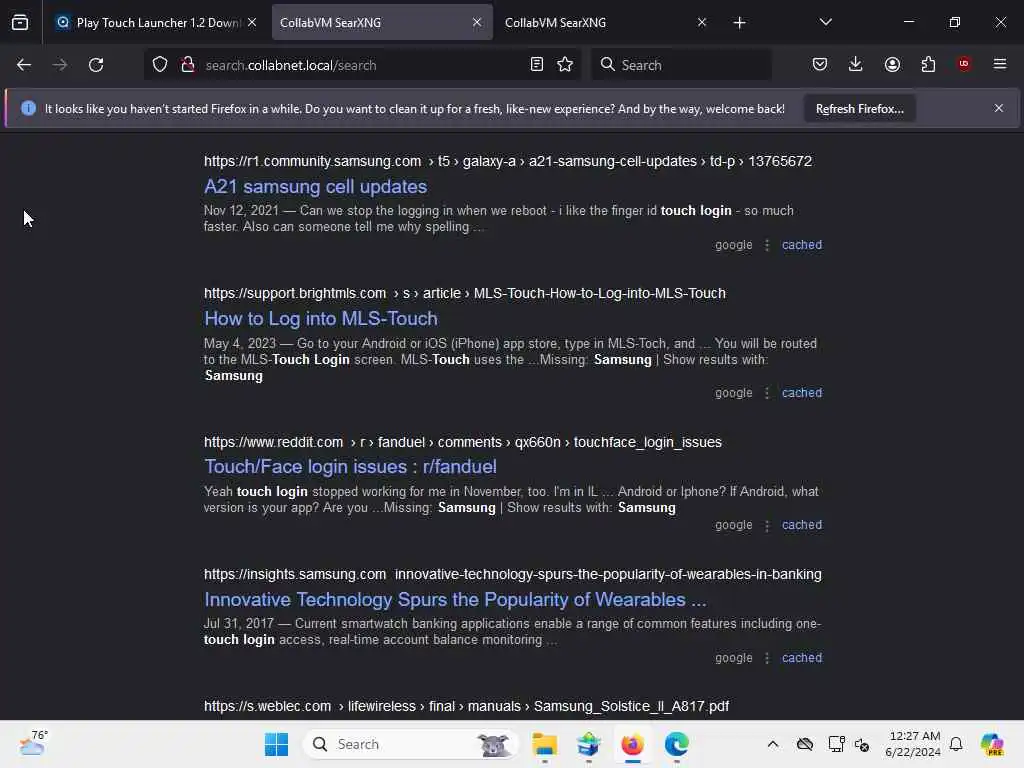Open the clock showing 12:27 AM

coord(913,744)
